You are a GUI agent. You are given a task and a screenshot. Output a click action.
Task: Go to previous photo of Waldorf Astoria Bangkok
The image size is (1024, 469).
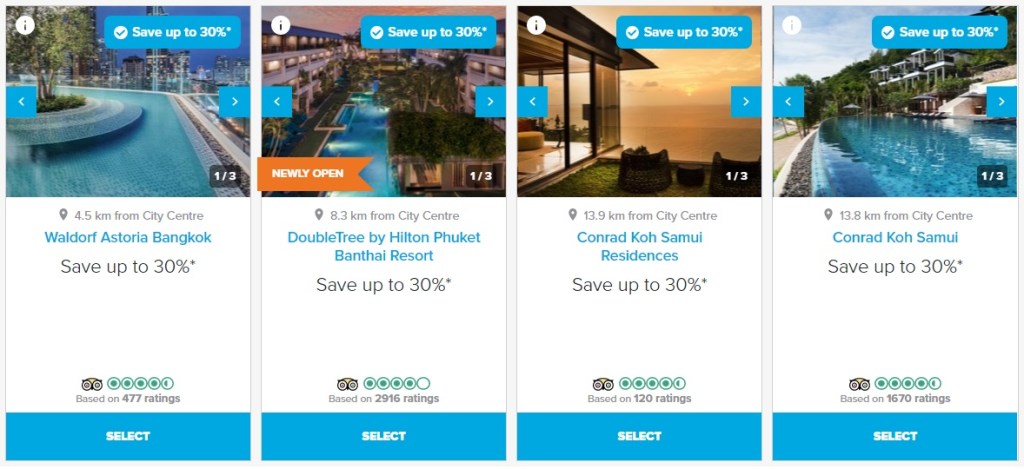(x=22, y=102)
